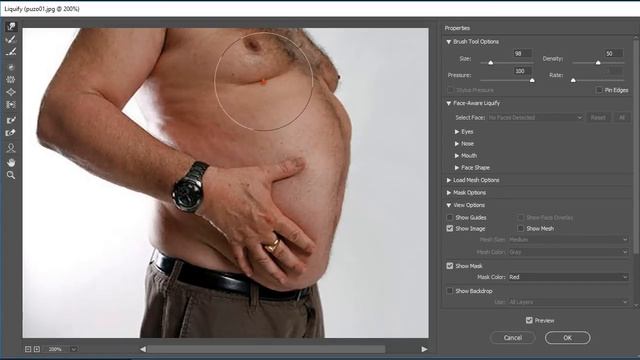640x360 pixels.
Task: Select the Thaw Mask tool
Action: click(x=11, y=133)
